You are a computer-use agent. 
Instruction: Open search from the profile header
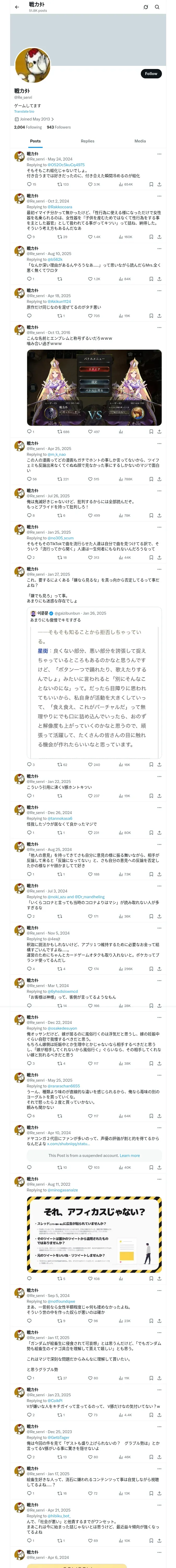(157, 7)
